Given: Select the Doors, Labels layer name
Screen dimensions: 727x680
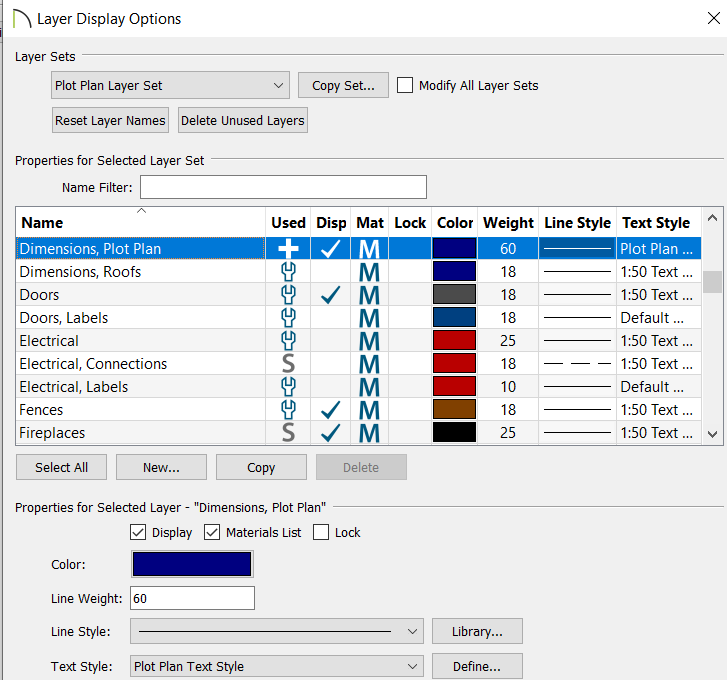Looking at the screenshot, I should coord(64,318).
